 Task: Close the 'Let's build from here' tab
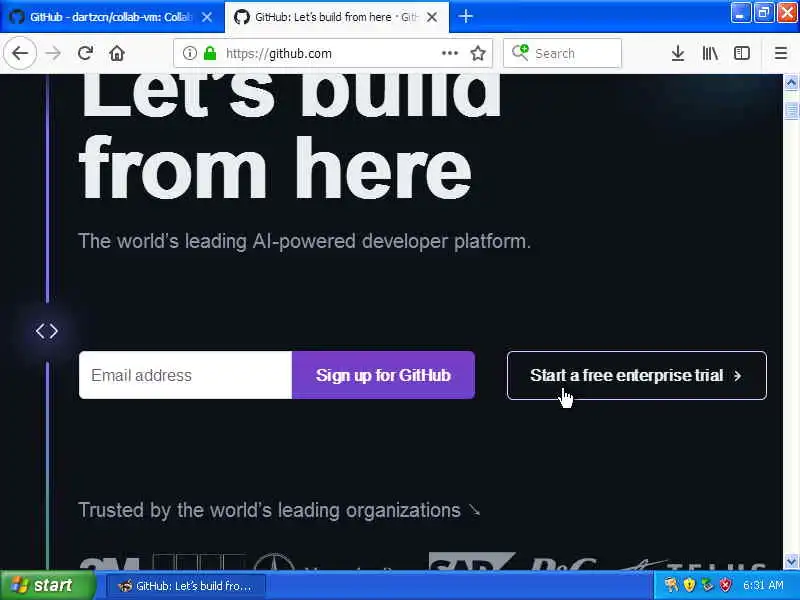432,17
